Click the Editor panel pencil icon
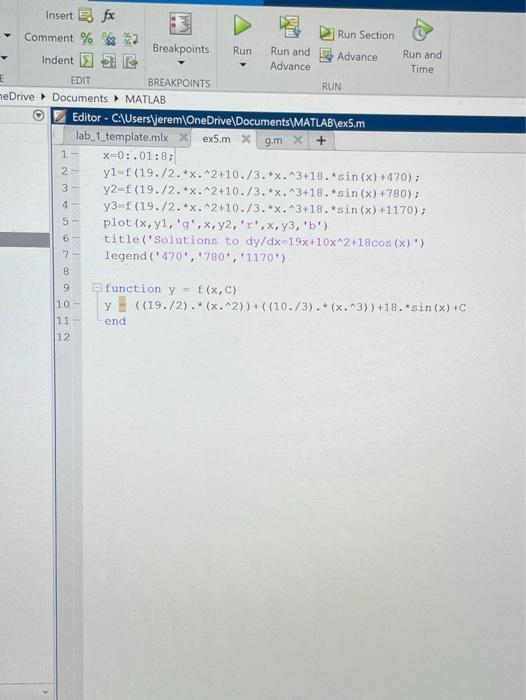Viewport: 526px width, 700px height. (59, 117)
